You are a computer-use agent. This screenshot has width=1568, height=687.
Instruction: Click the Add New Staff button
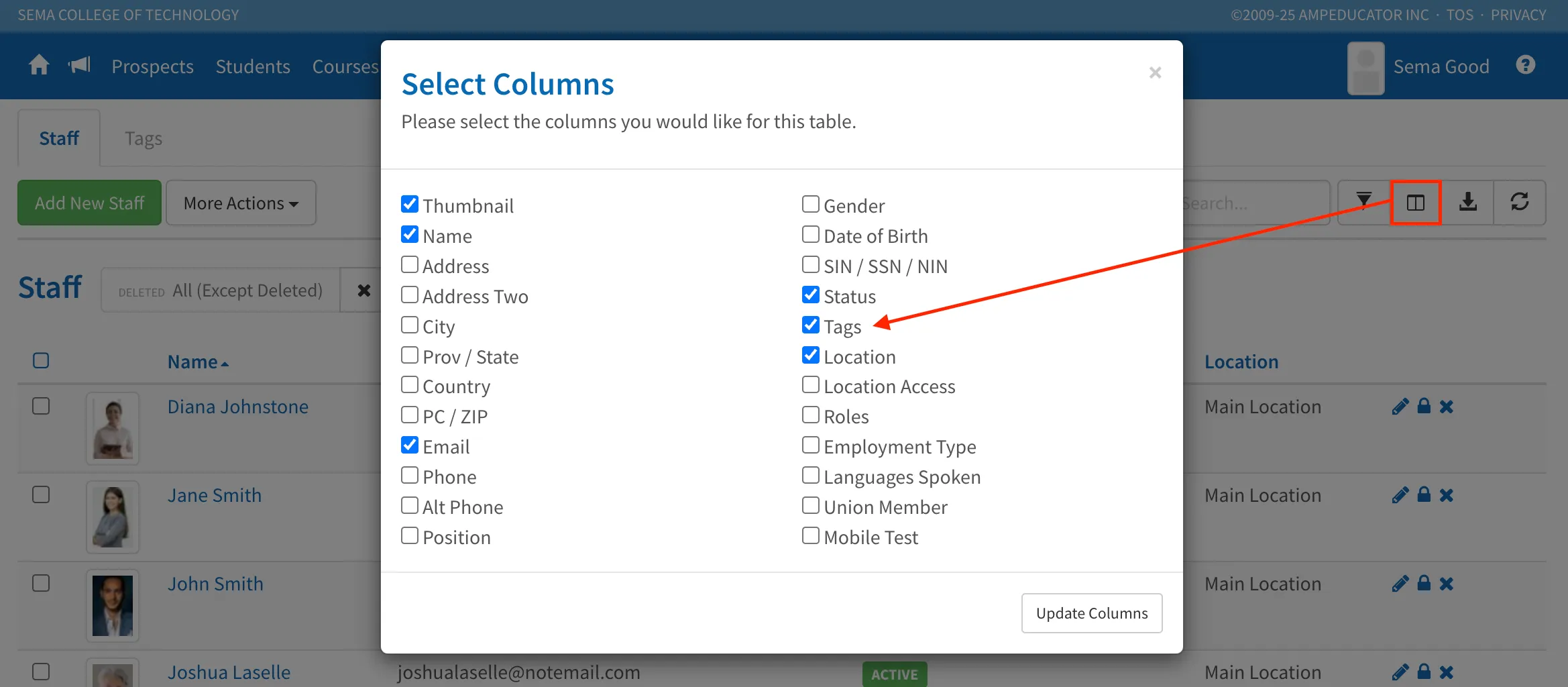89,203
